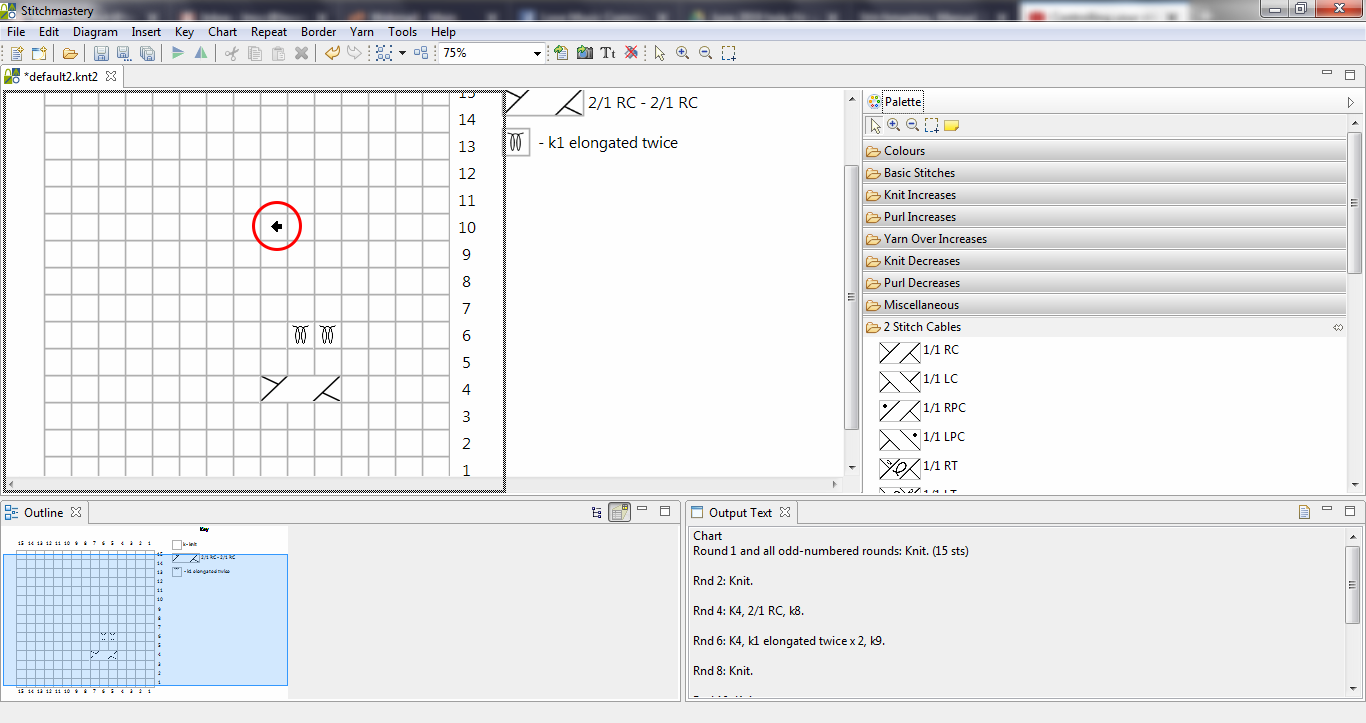This screenshot has height=723, width=1366.
Task: Click Zoom In magnifier in main toolbar
Action: (x=683, y=53)
